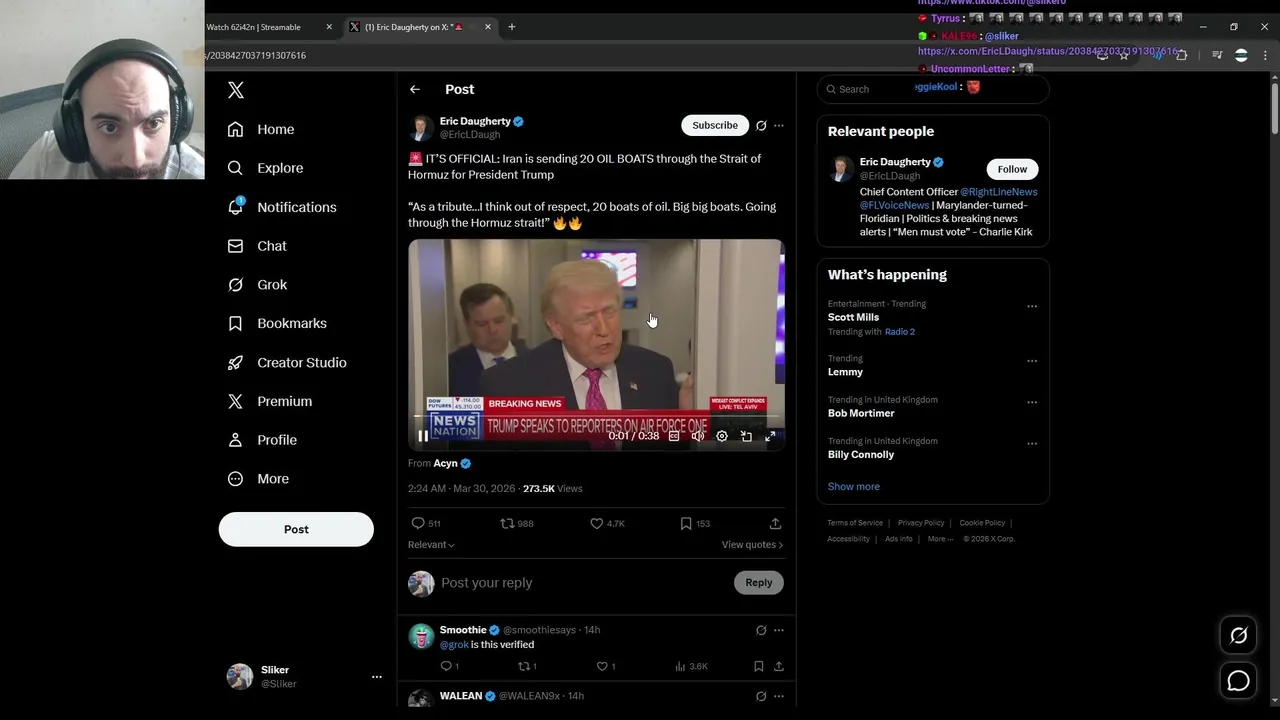Click Show more under What's happening
This screenshot has width=1280, height=720.
click(853, 487)
